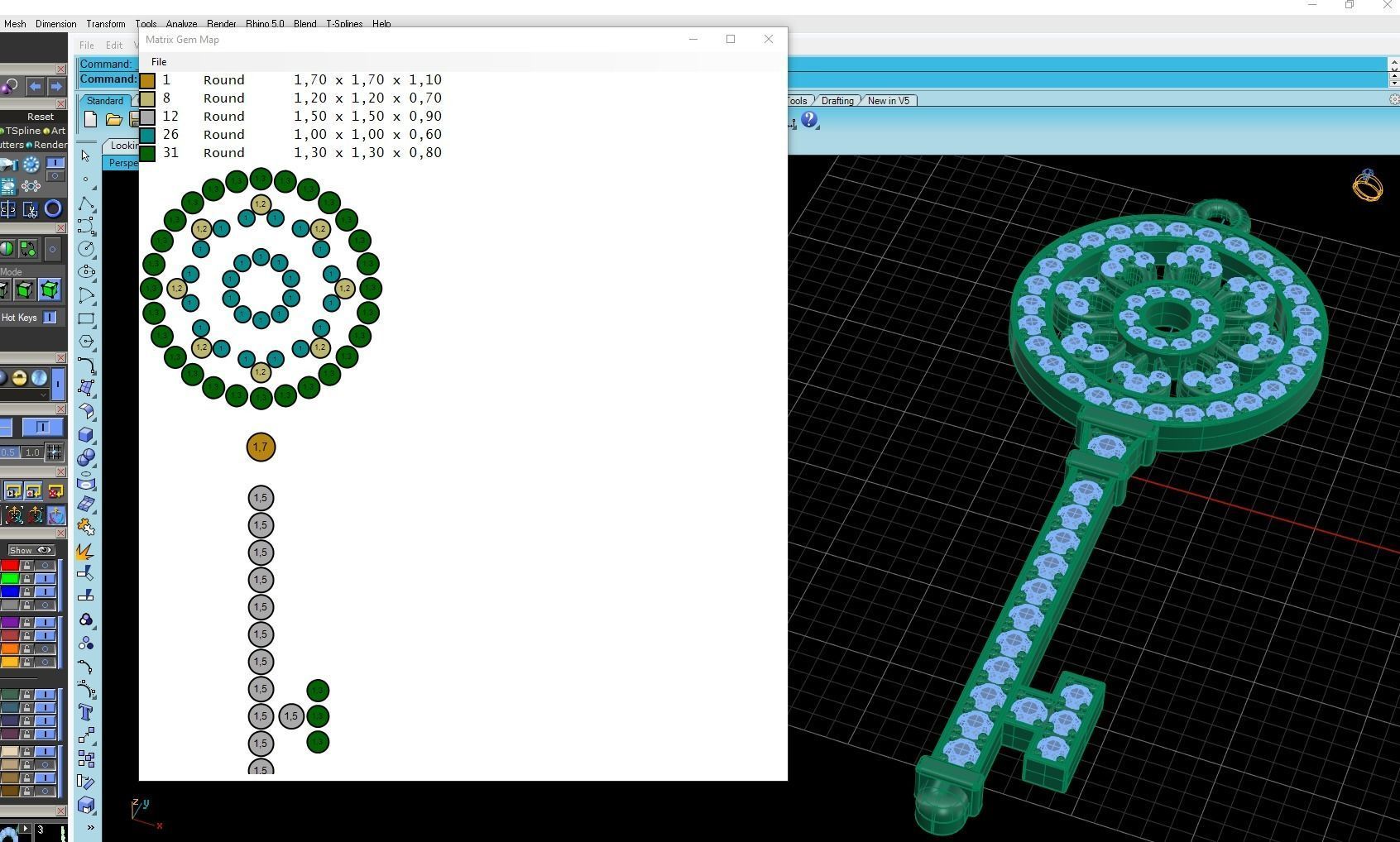
Task: Select the Standard toolbar tab
Action: (x=105, y=101)
